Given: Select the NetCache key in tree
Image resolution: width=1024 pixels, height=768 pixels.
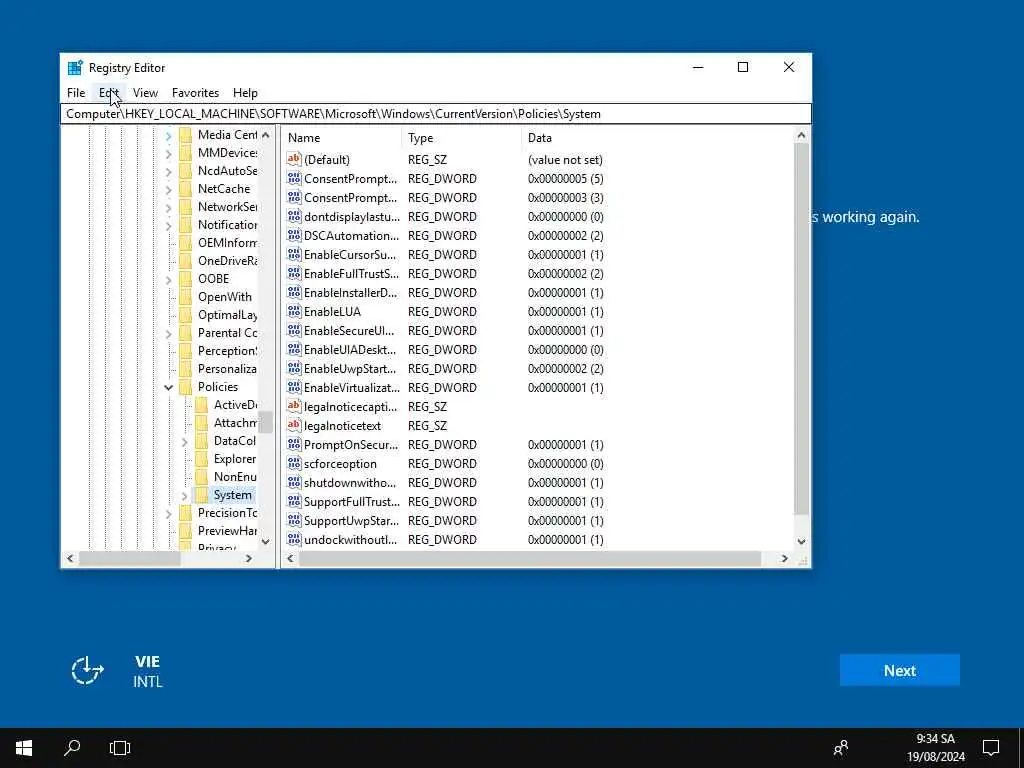Looking at the screenshot, I should 223,189.
